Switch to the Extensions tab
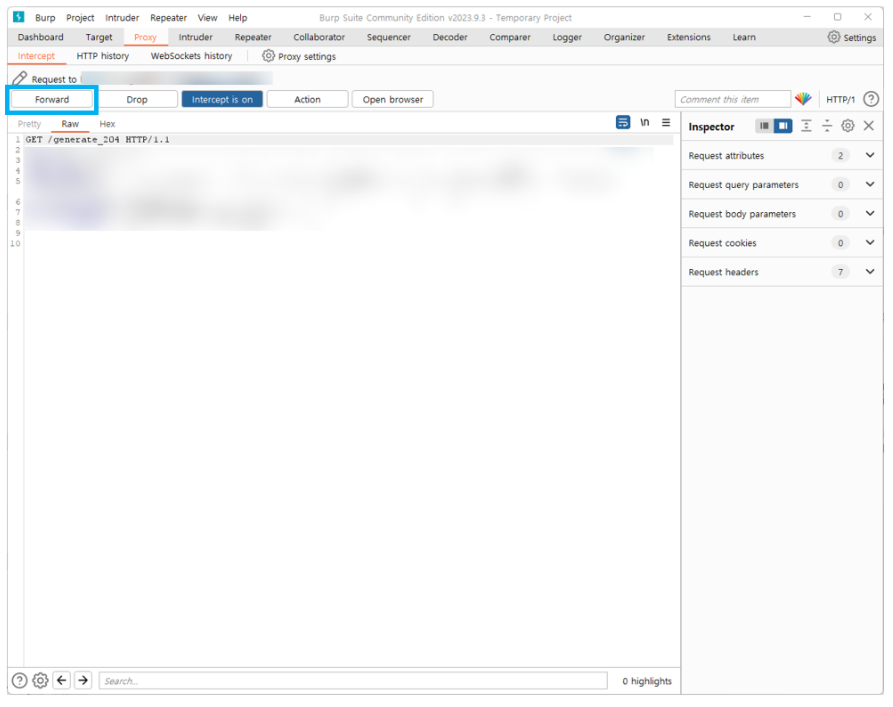This screenshot has width=893, height=707. [x=689, y=37]
